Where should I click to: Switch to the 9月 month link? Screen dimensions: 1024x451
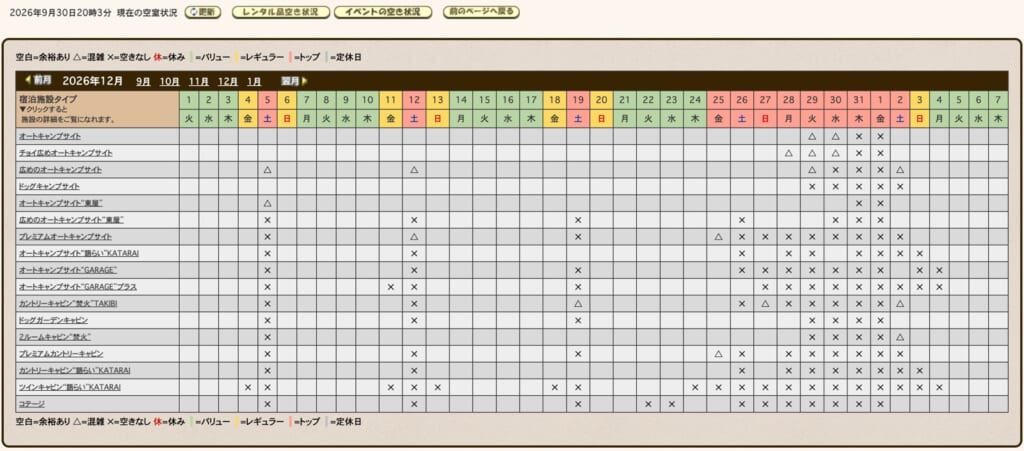pos(144,82)
